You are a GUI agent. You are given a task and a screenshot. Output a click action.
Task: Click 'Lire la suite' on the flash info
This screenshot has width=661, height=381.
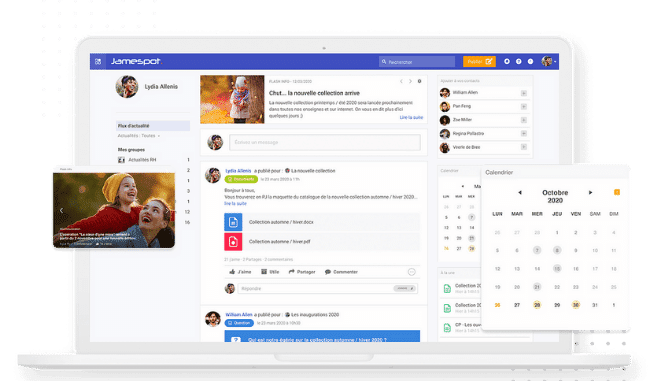pyautogui.click(x=411, y=117)
